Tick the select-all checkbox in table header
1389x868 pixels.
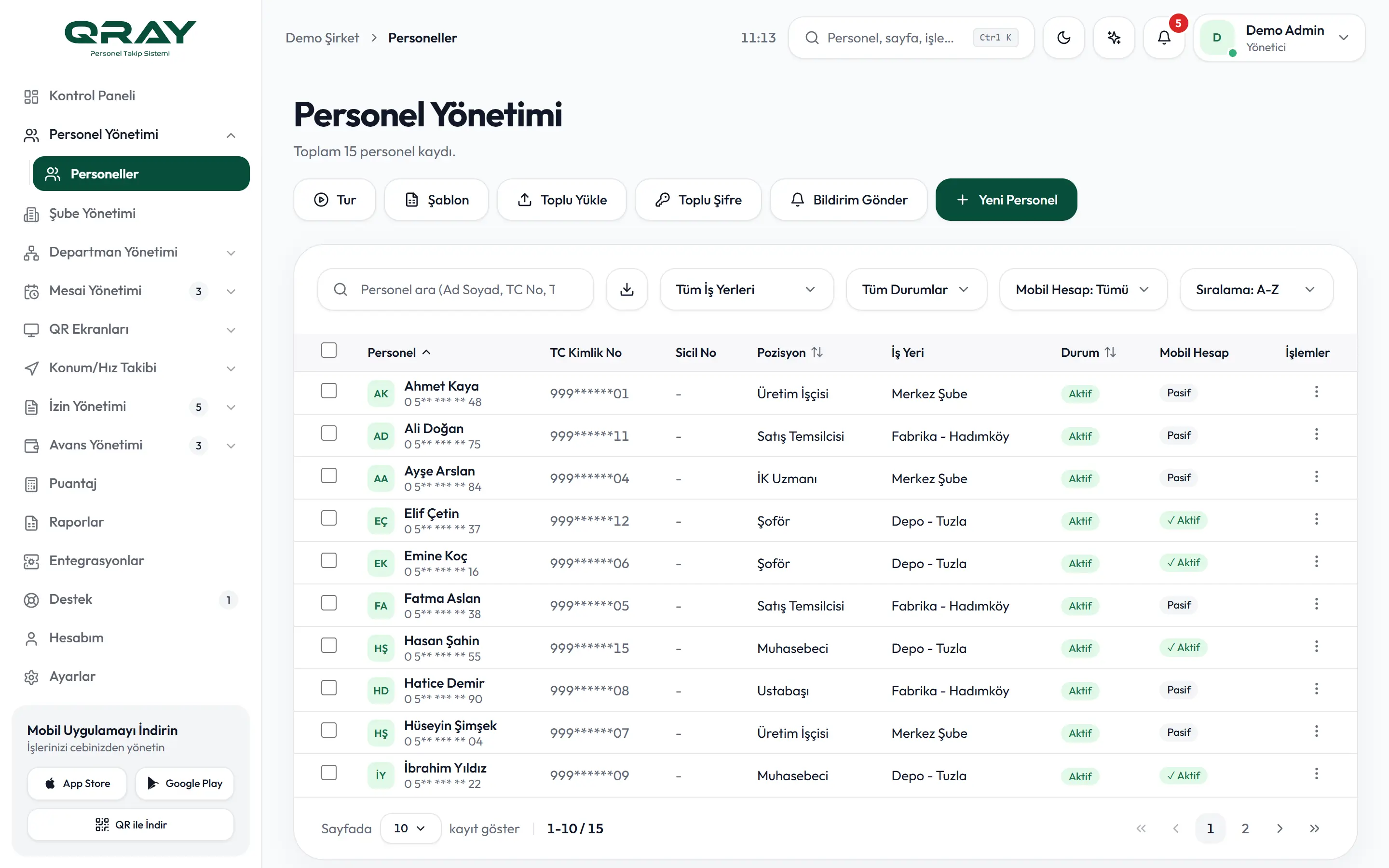pos(329,350)
